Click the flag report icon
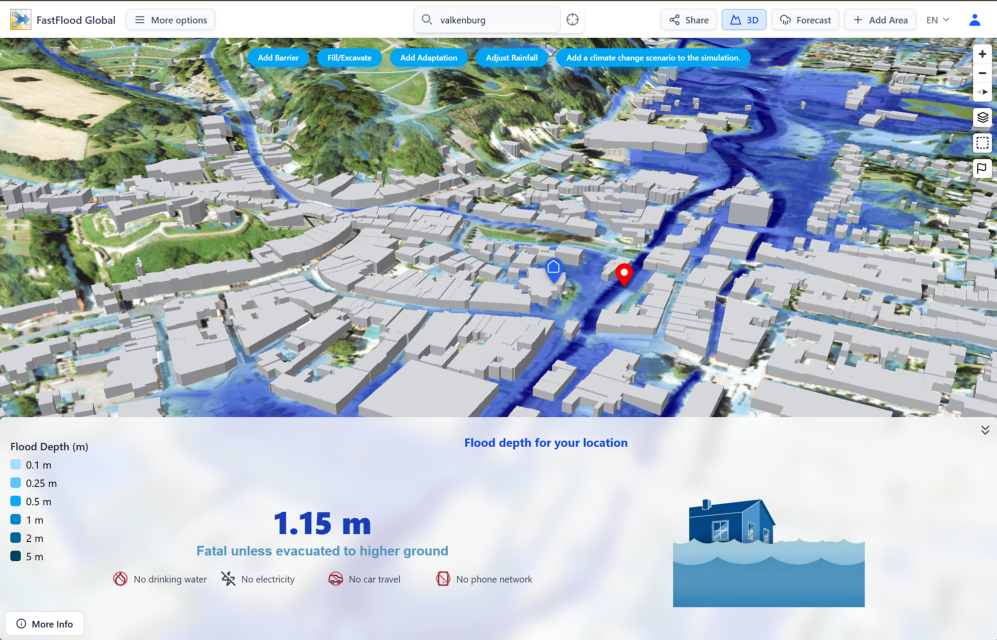Viewport: 997px width, 640px height. (x=982, y=168)
